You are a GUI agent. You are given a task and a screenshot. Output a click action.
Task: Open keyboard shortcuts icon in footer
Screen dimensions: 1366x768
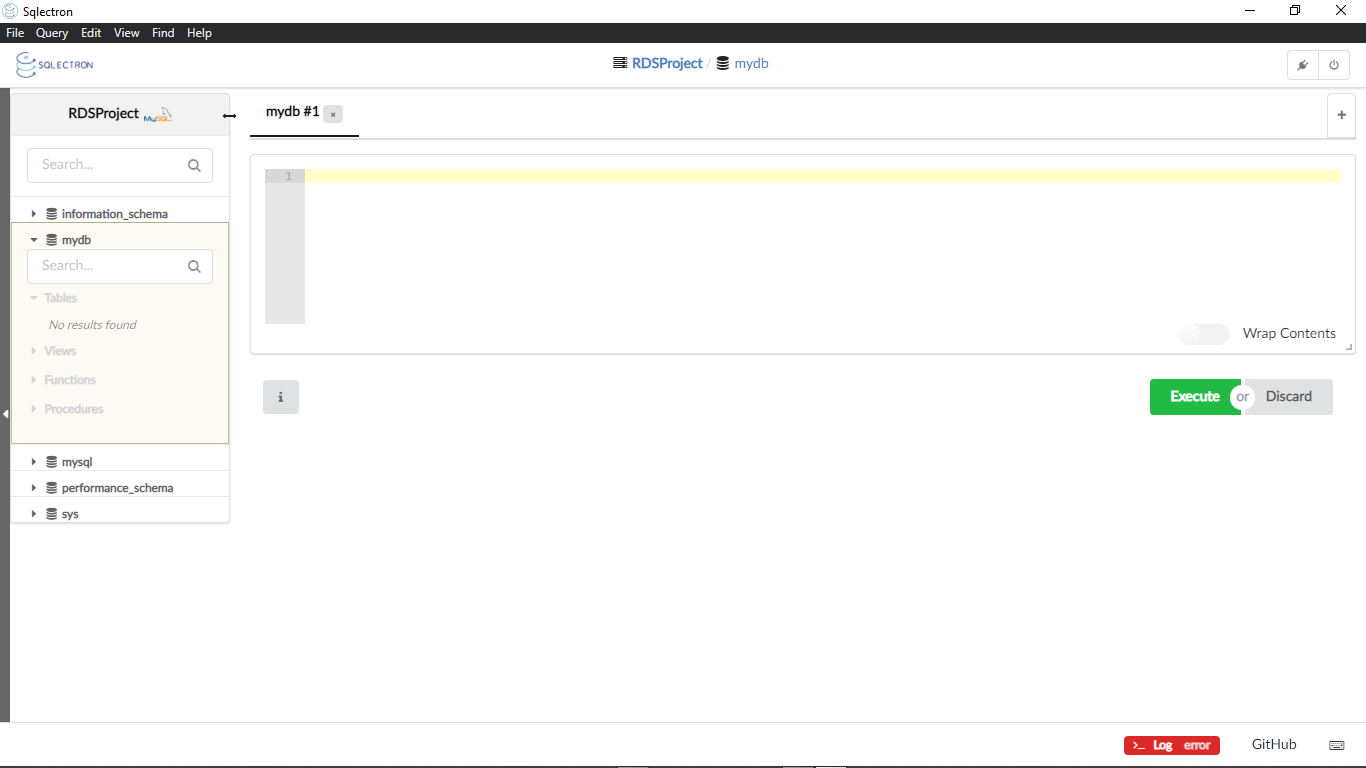1336,745
